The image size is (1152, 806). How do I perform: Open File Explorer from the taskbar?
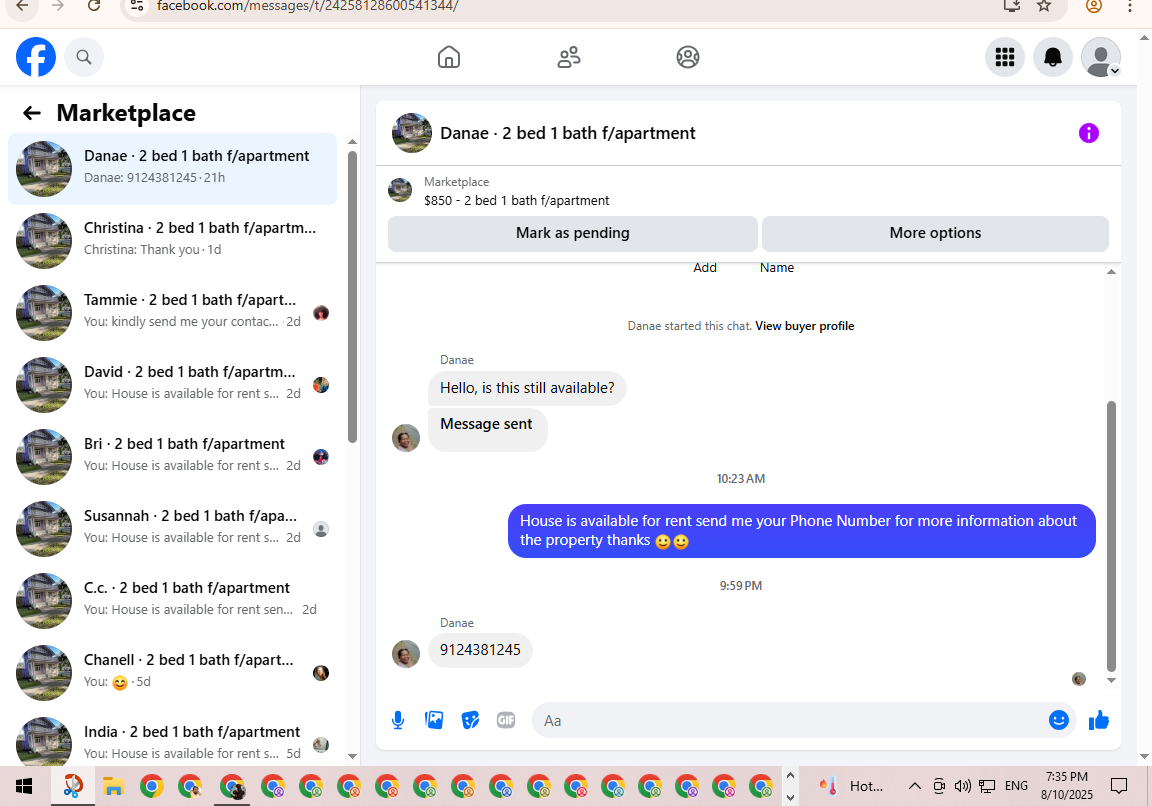(x=112, y=786)
